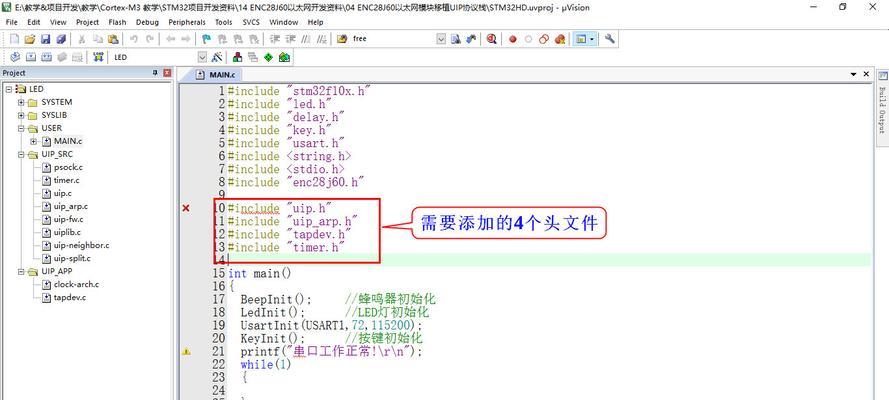The height and width of the screenshot is (400, 889).
Task: Build the target with the Build icon
Action: click(x=31, y=57)
